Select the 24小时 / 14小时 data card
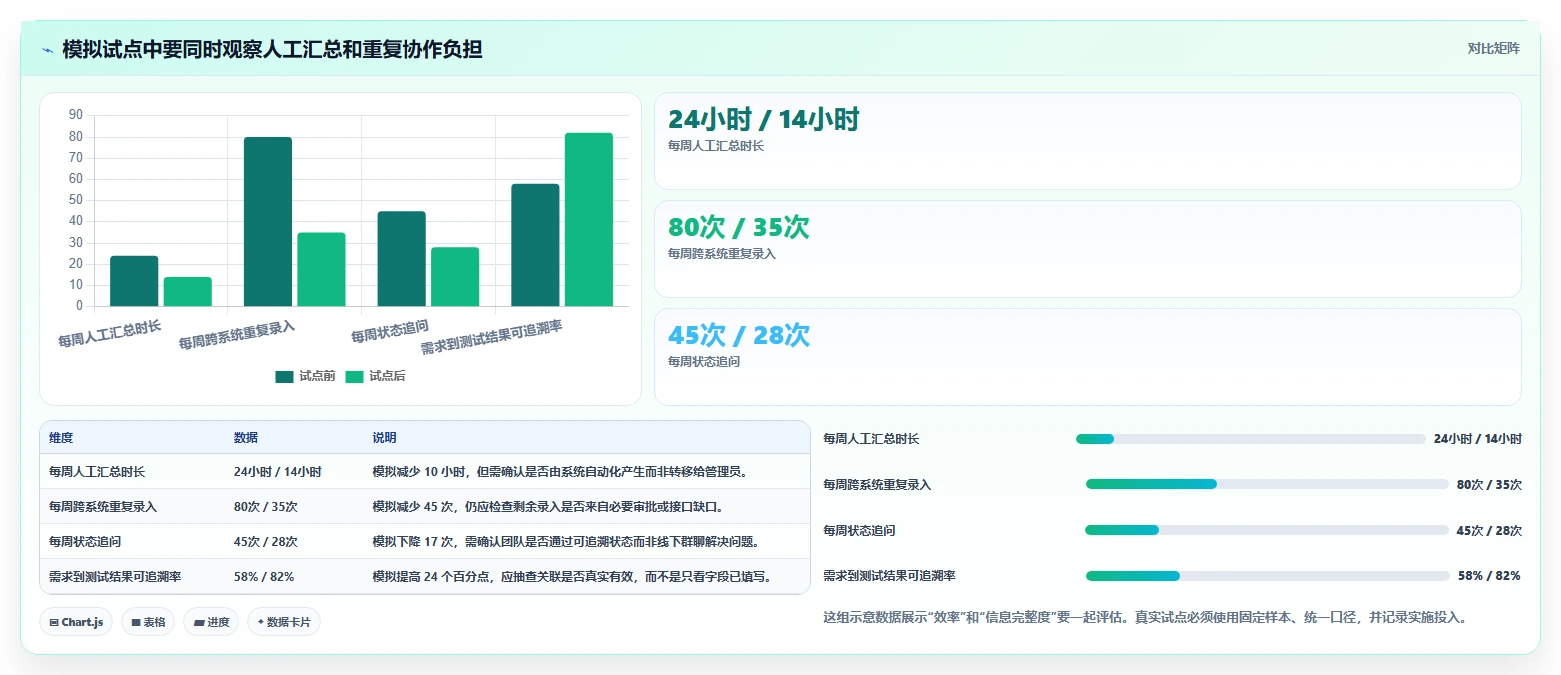The height and width of the screenshot is (675, 1561). coord(1087,141)
